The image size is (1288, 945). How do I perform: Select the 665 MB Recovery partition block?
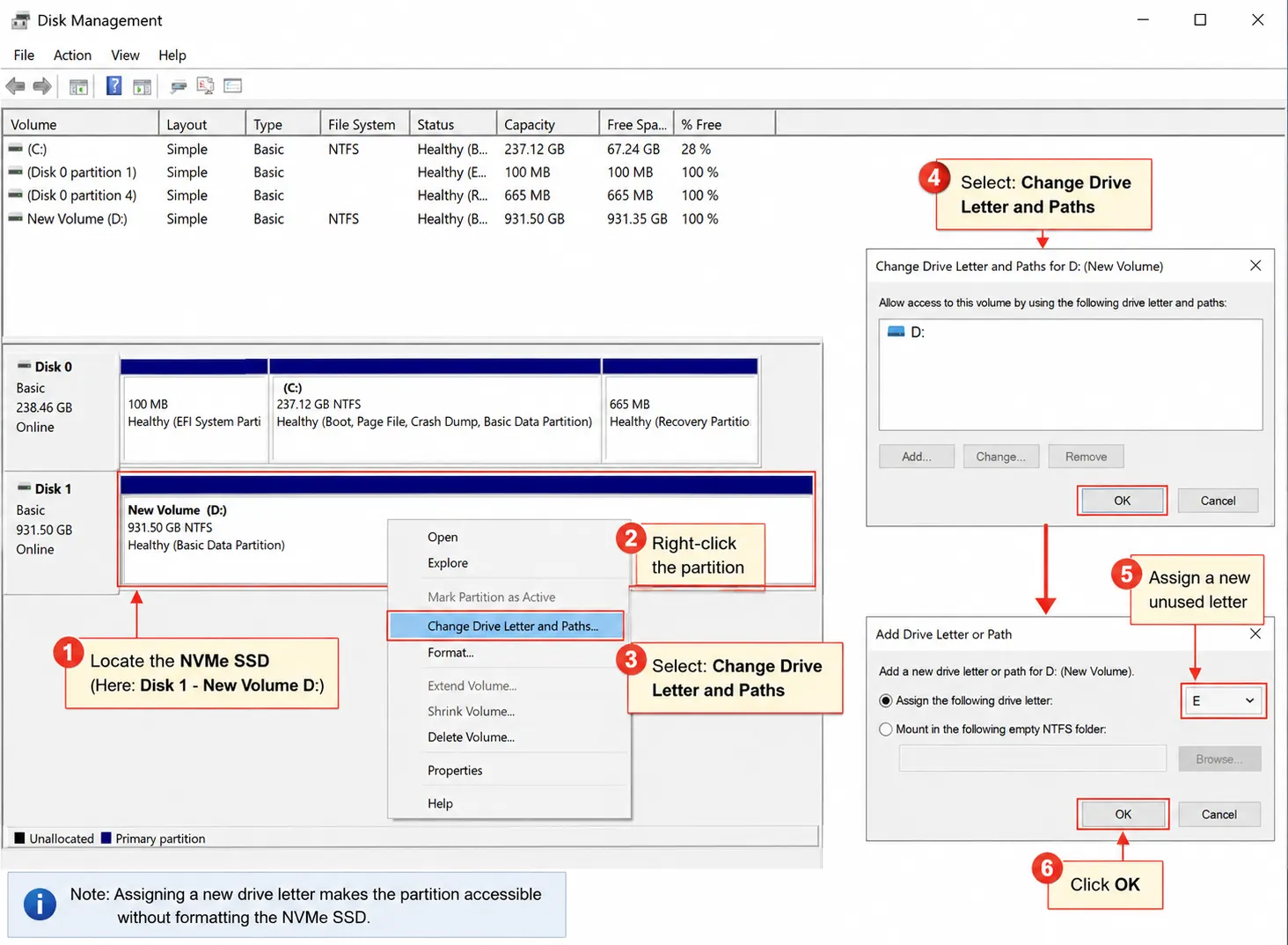tap(680, 410)
